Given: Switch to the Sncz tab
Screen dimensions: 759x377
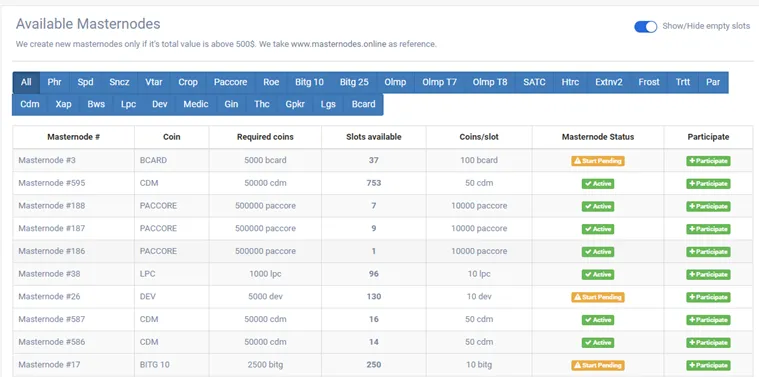Looking at the screenshot, I should pos(119,82).
